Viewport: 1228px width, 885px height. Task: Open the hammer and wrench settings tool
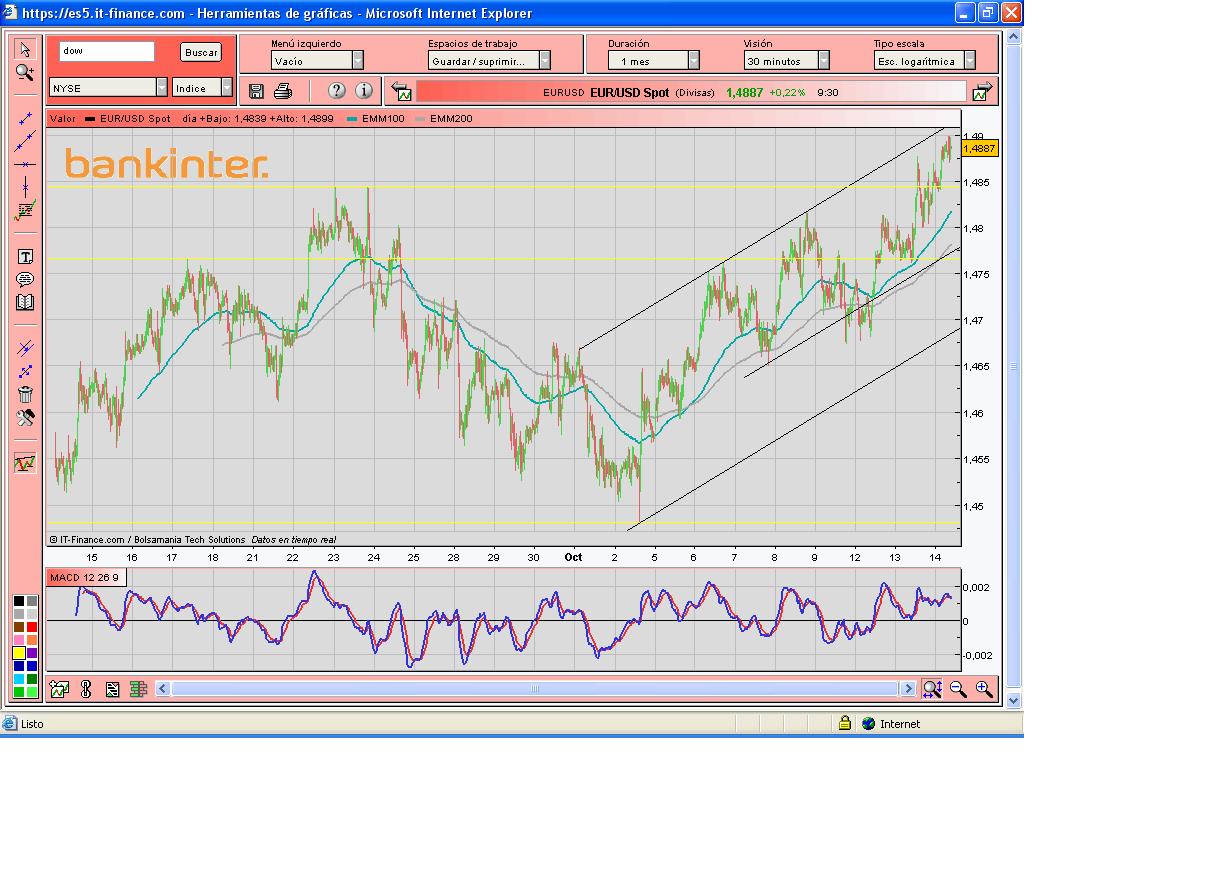tap(26, 418)
